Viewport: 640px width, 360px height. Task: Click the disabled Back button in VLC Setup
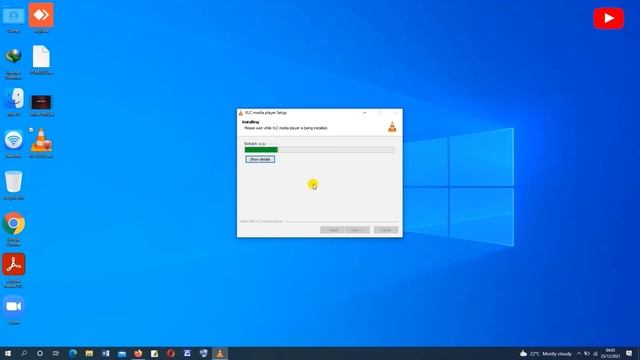(x=332, y=230)
